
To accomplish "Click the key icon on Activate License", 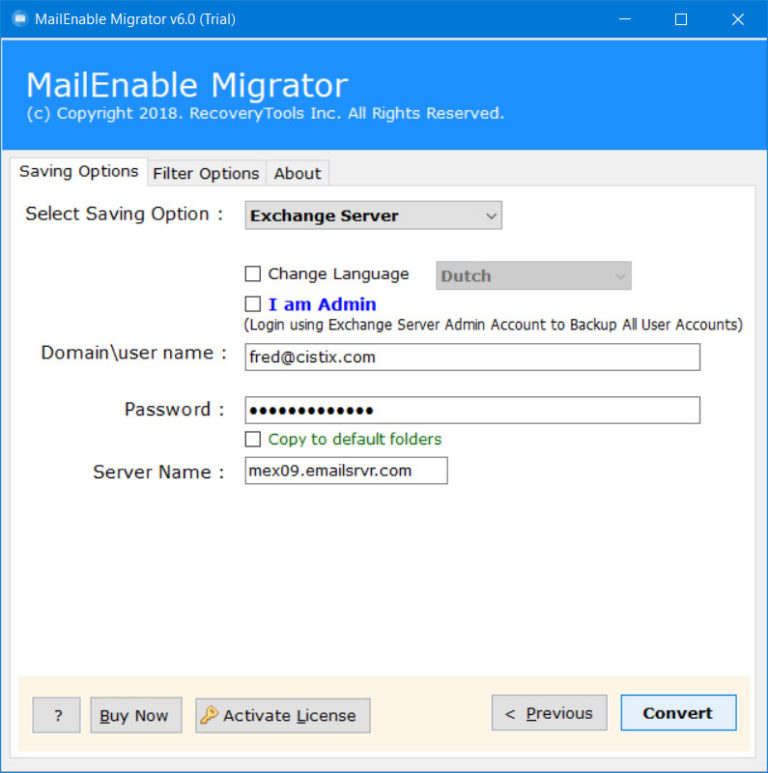I will tap(209, 715).
